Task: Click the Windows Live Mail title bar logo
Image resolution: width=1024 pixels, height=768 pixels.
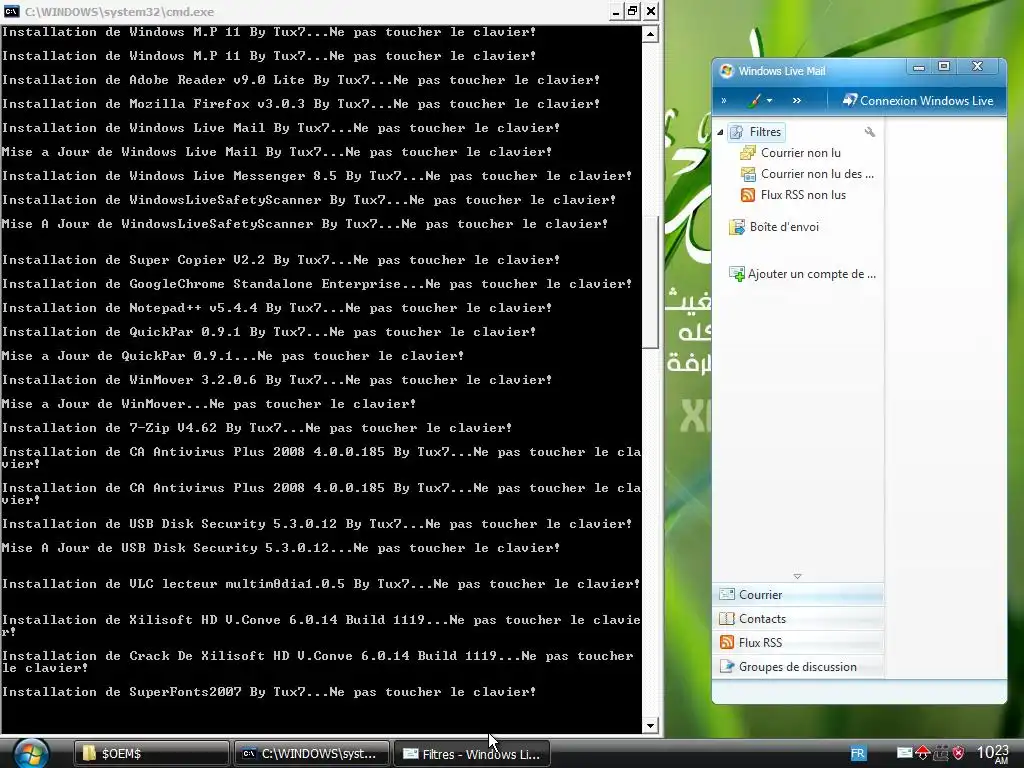Action: (726, 71)
